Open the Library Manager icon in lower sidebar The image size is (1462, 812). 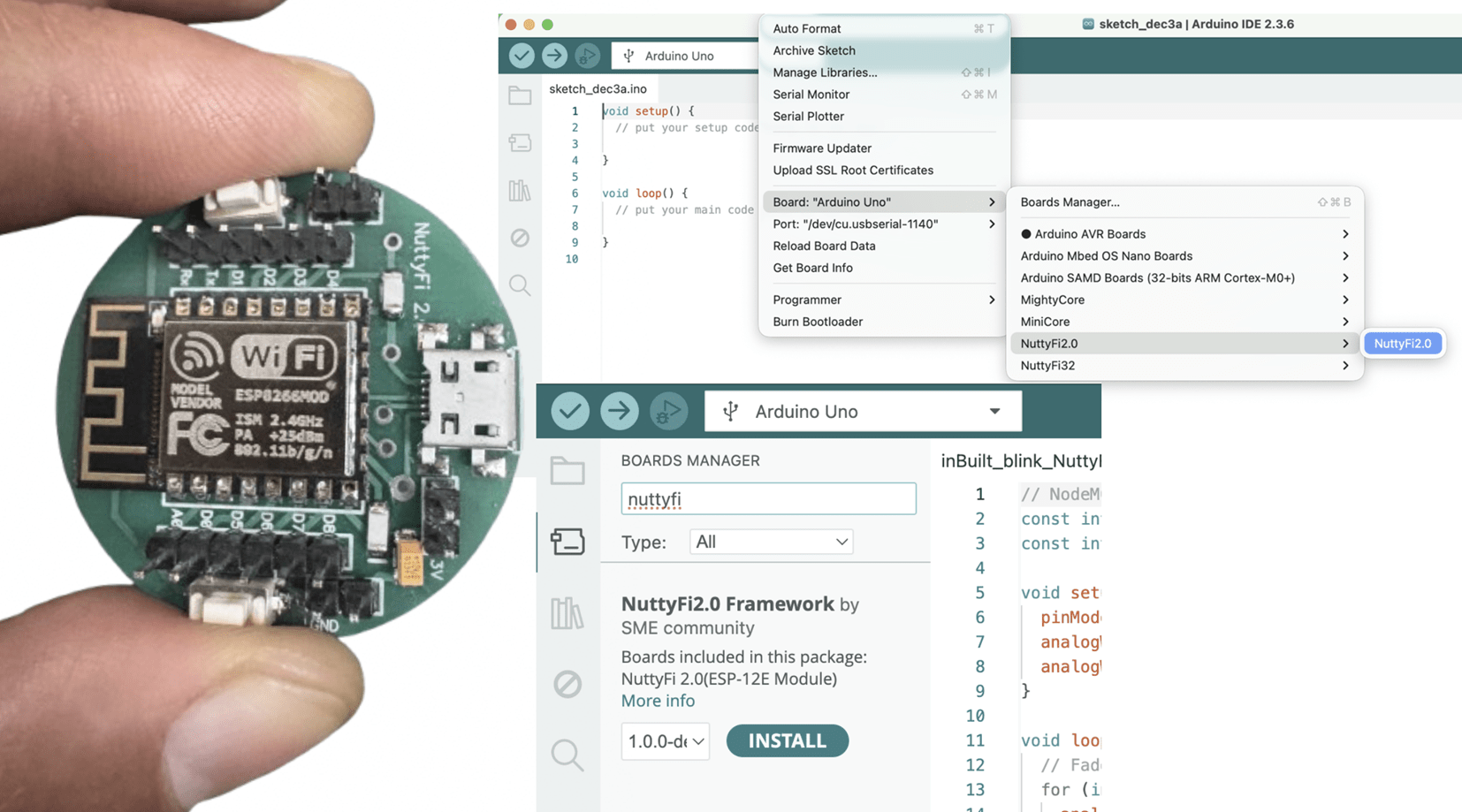[x=567, y=613]
